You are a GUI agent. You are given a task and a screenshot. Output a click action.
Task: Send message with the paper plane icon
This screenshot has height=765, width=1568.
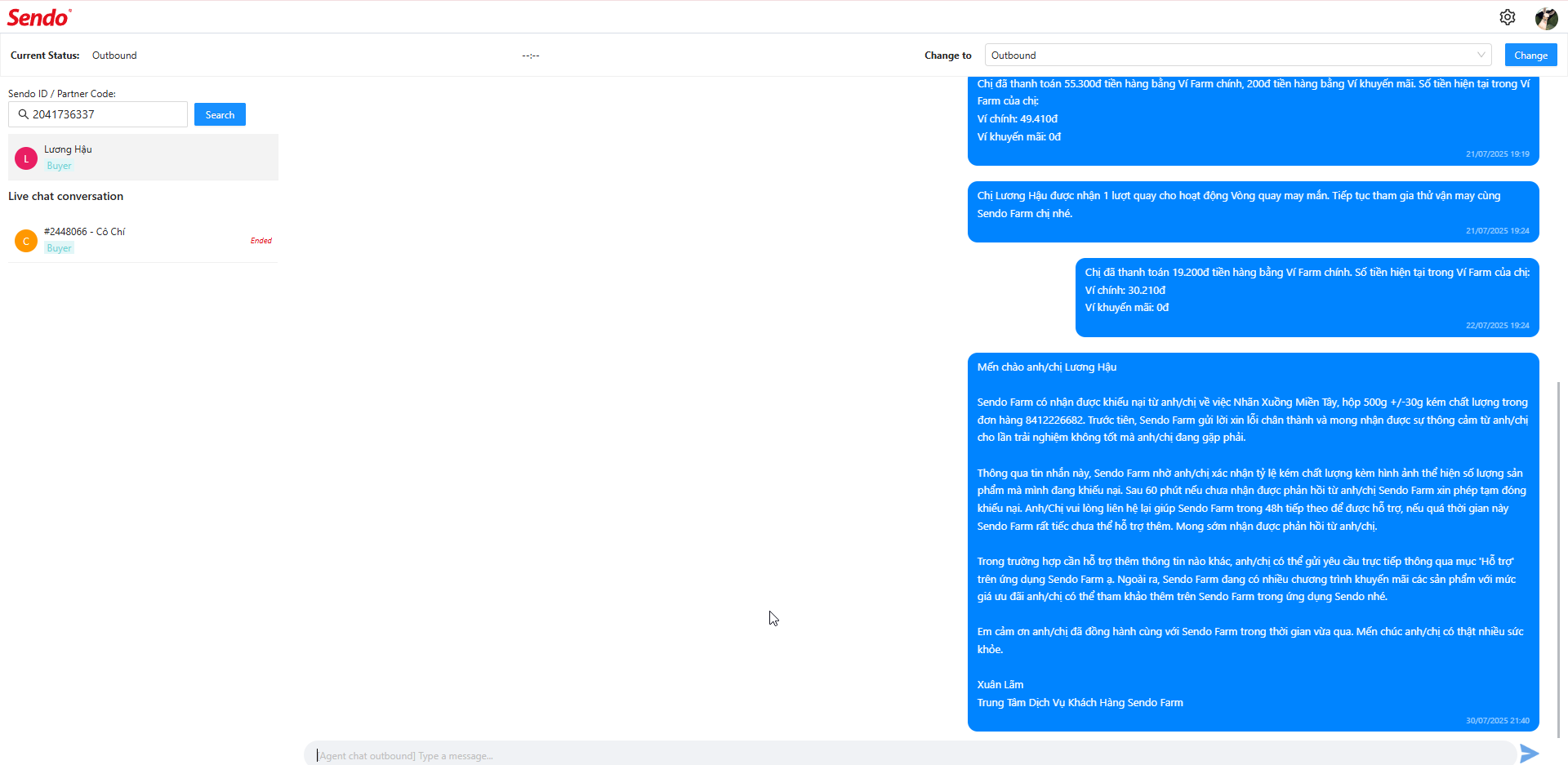coord(1530,754)
